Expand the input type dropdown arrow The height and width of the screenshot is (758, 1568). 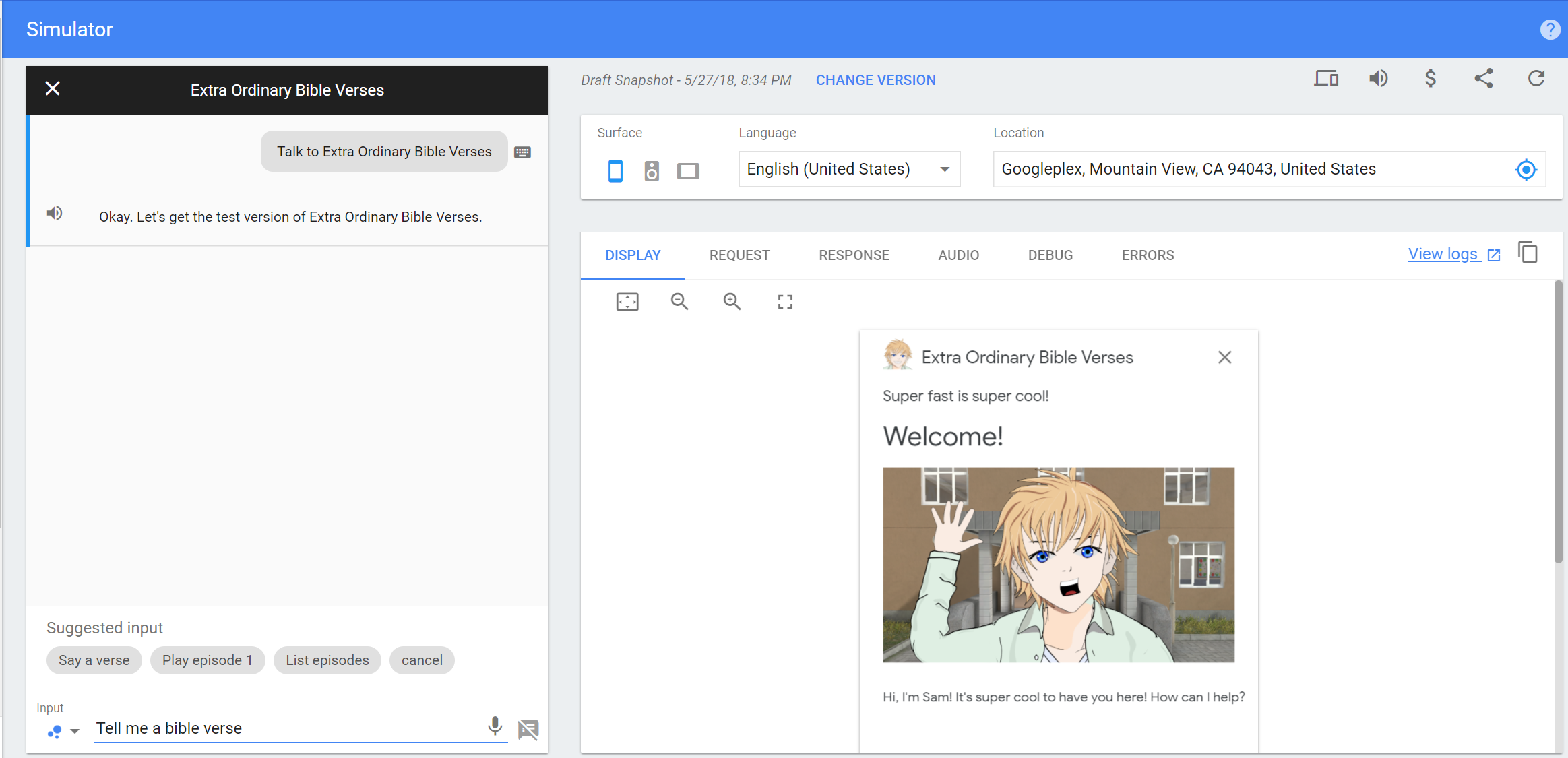coord(75,731)
